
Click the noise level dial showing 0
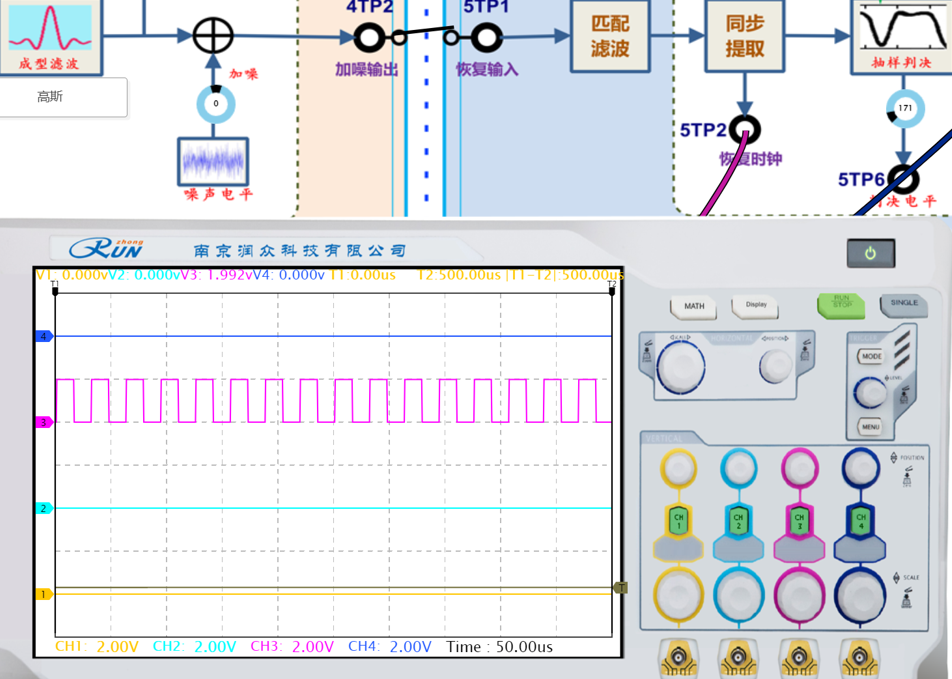[215, 104]
